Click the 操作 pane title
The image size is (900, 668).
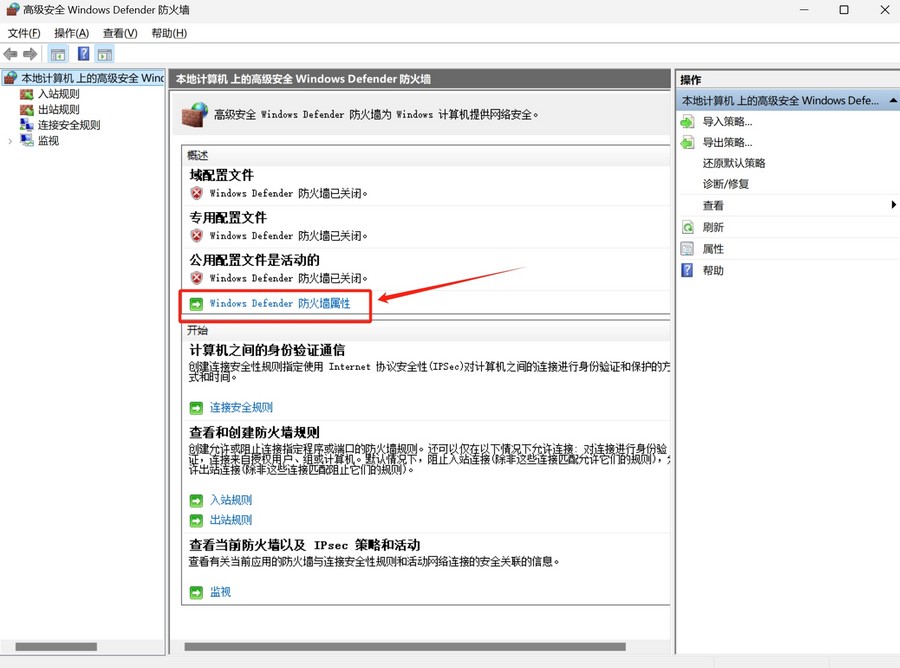pos(690,80)
